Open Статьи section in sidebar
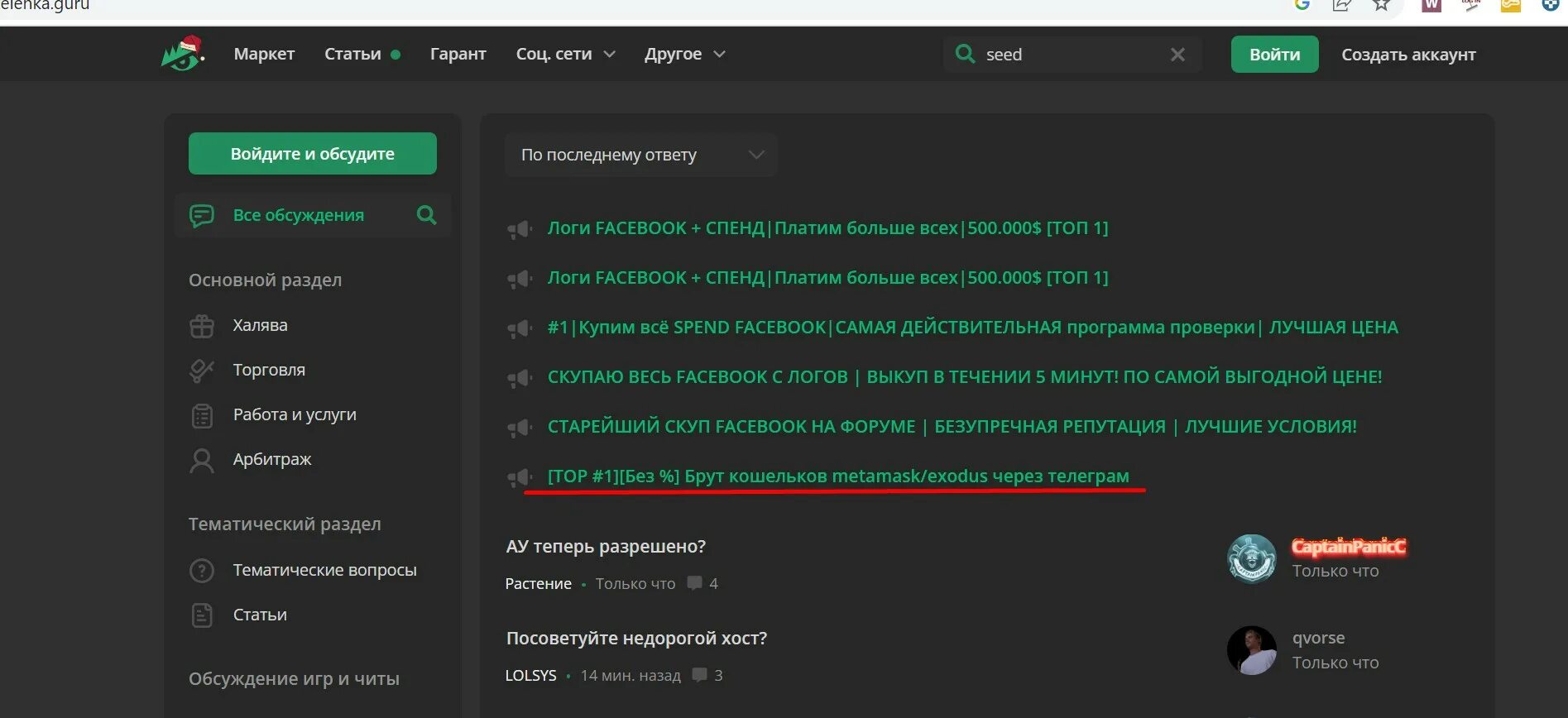The width and height of the screenshot is (1568, 718). click(260, 615)
